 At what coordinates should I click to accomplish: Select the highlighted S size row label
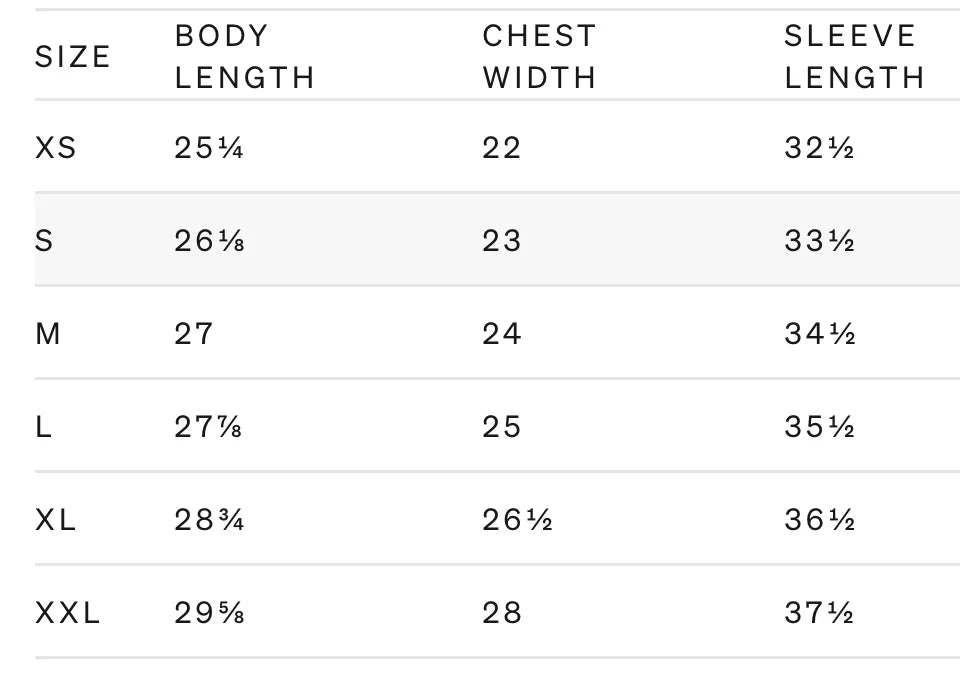pos(44,241)
